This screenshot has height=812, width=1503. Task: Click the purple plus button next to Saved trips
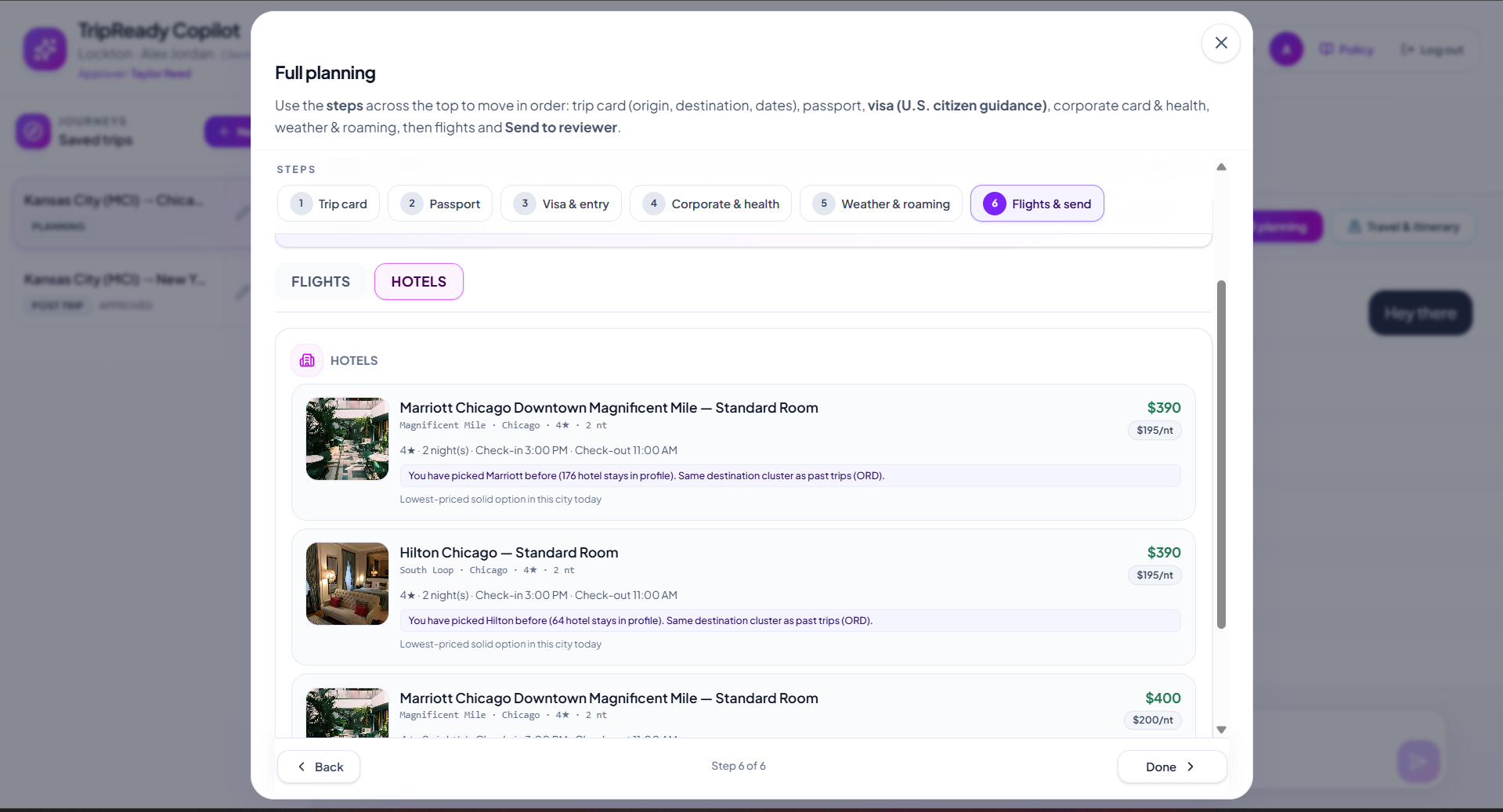tap(227, 132)
